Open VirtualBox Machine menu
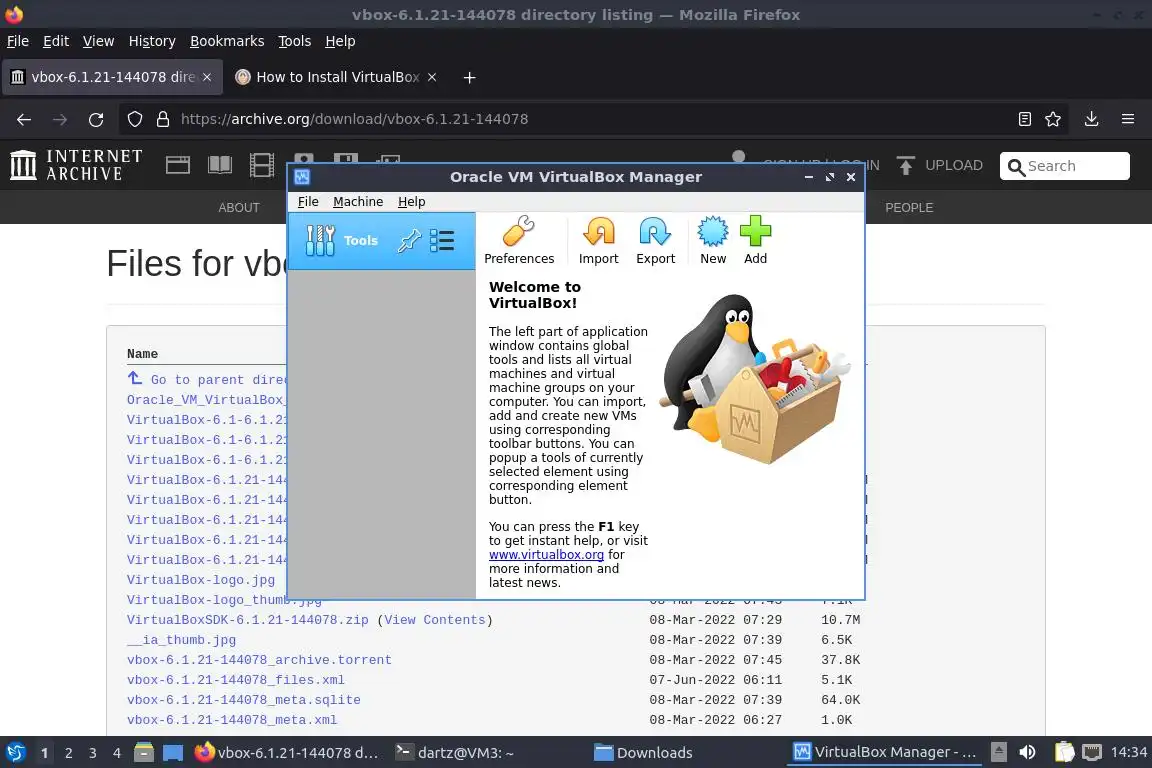The width and height of the screenshot is (1152, 768). (x=358, y=201)
